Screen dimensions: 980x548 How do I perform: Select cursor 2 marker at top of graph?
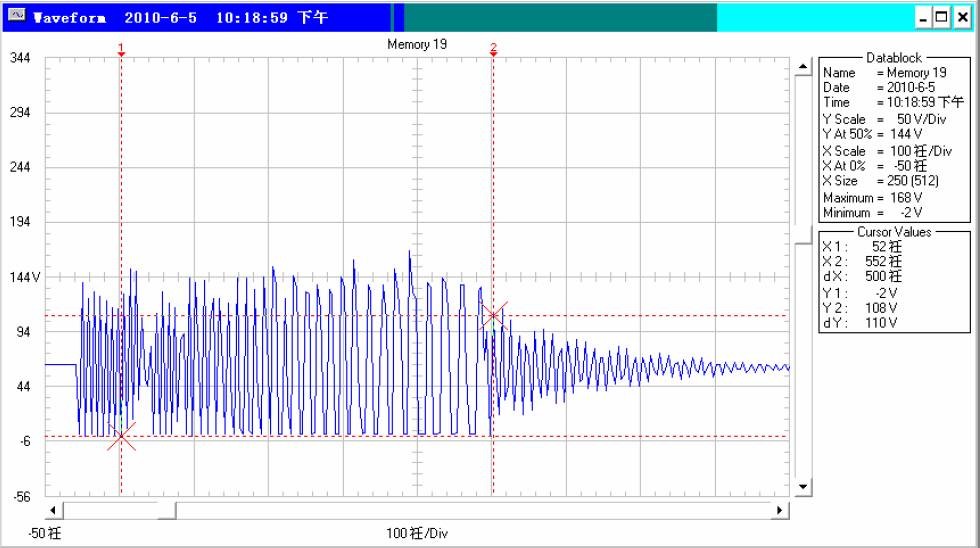click(493, 50)
